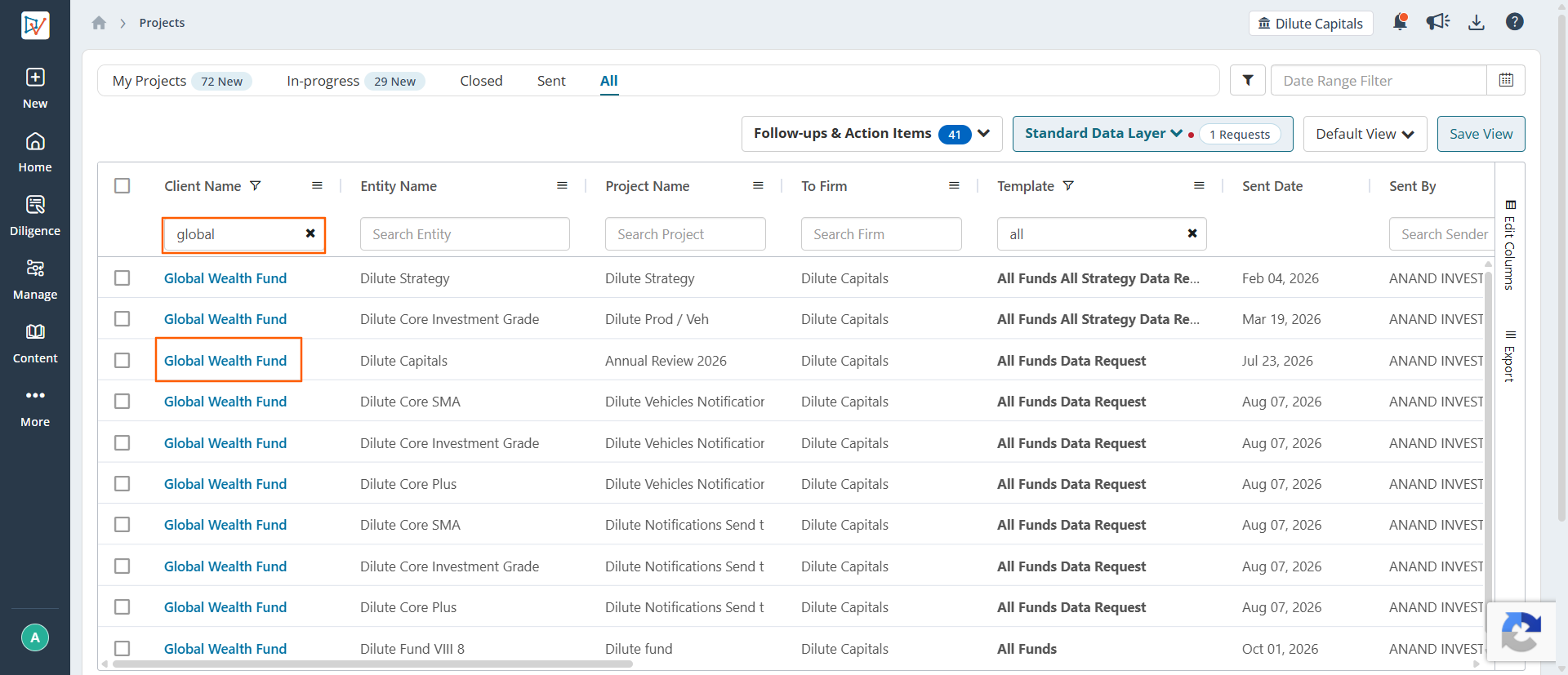Click the download icon in header
The image size is (1568, 675).
point(1477,22)
